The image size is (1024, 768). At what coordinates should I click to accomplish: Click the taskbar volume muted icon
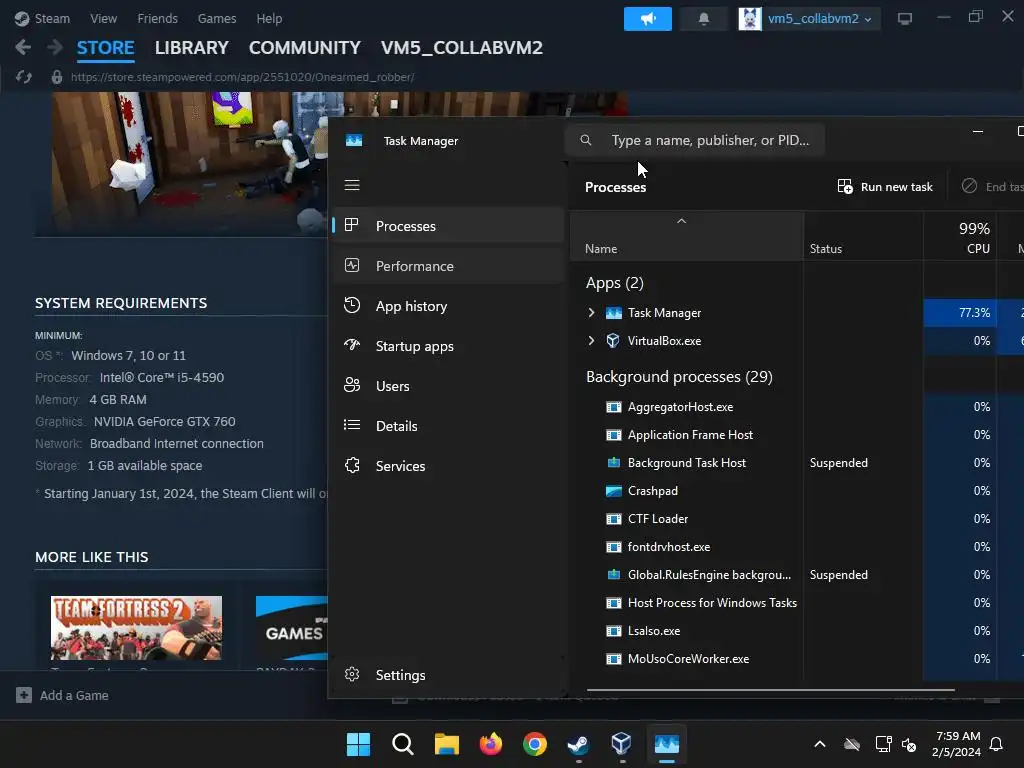point(908,744)
